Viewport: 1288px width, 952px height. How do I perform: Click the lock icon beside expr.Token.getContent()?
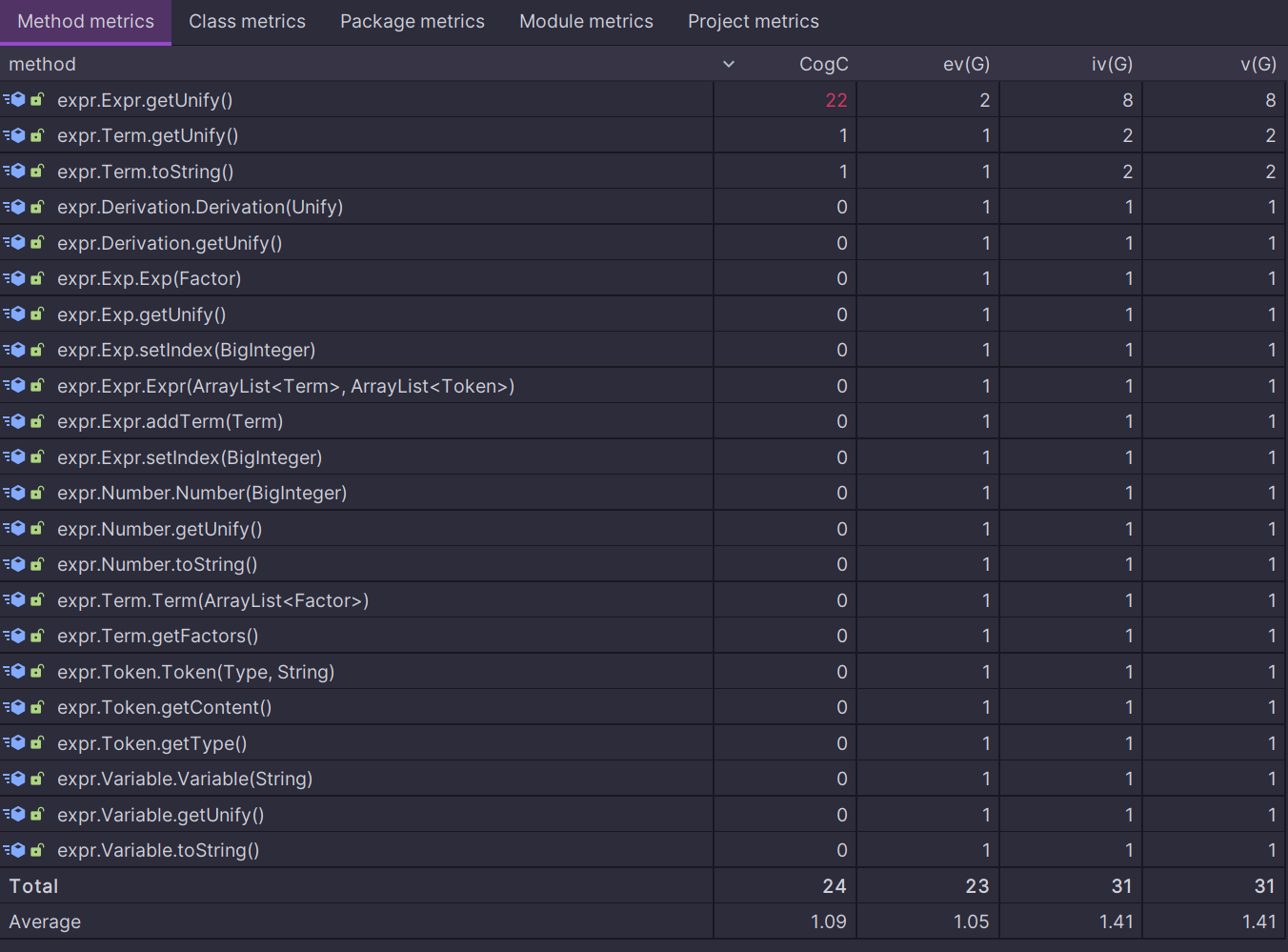37,707
